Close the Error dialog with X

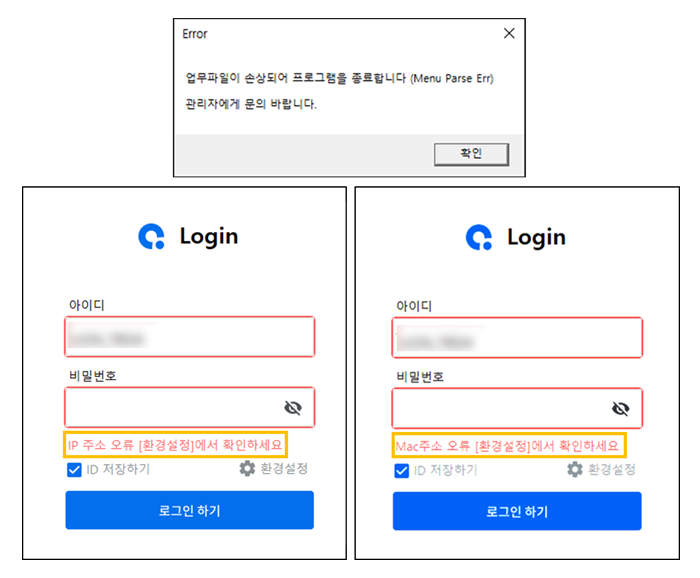coord(509,33)
